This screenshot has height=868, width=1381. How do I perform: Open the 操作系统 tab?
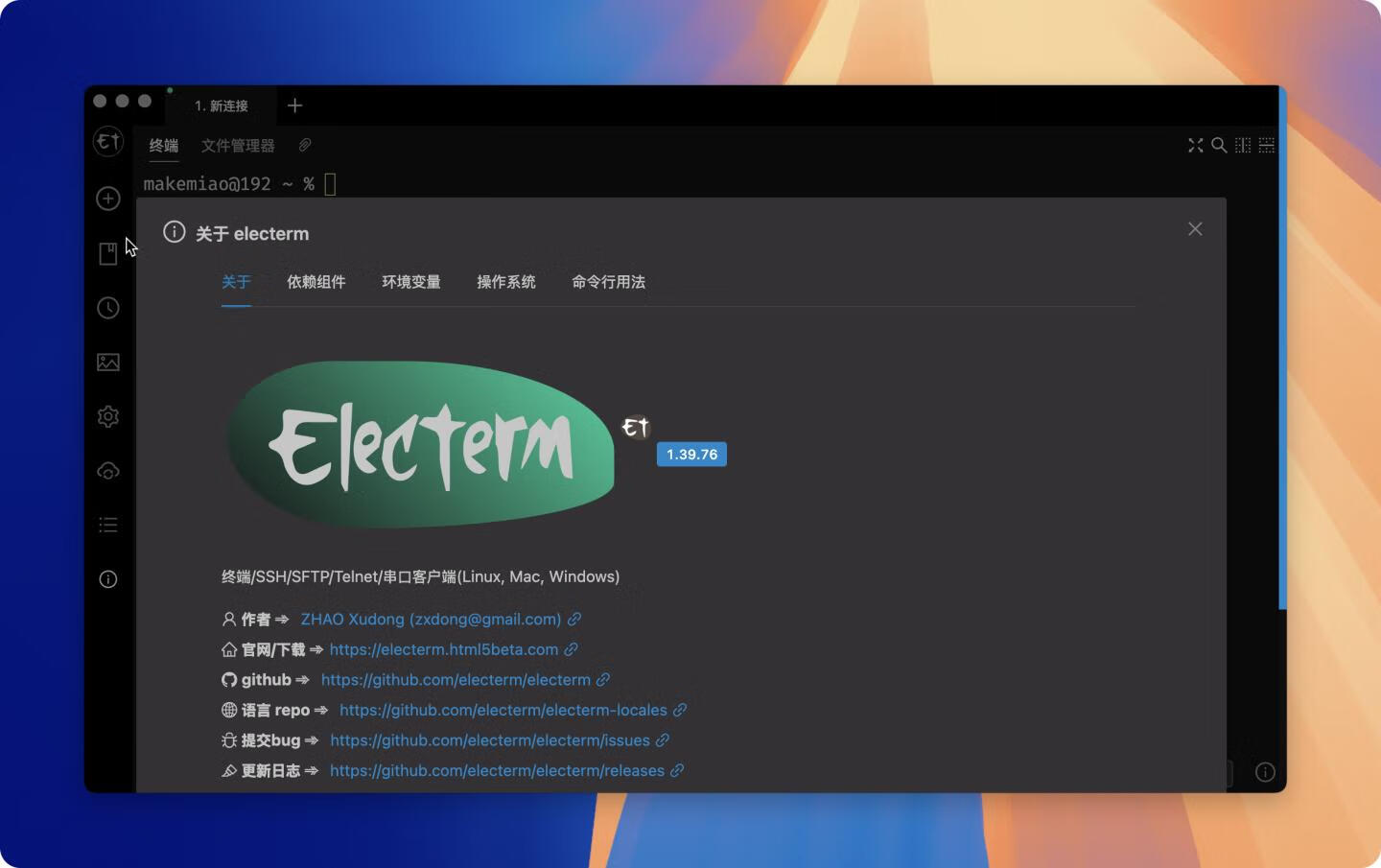click(506, 282)
